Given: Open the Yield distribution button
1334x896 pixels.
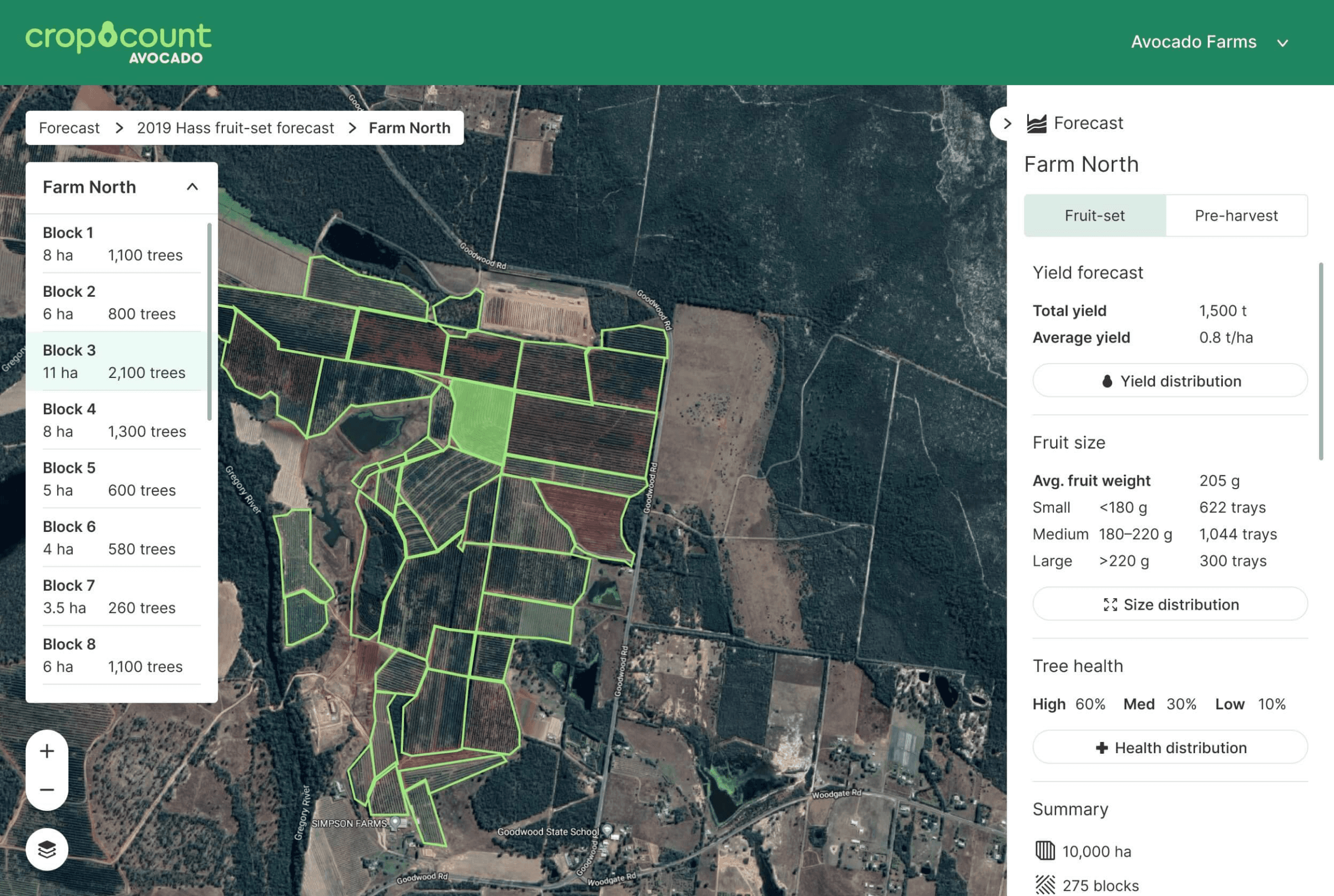Looking at the screenshot, I should tap(1169, 381).
